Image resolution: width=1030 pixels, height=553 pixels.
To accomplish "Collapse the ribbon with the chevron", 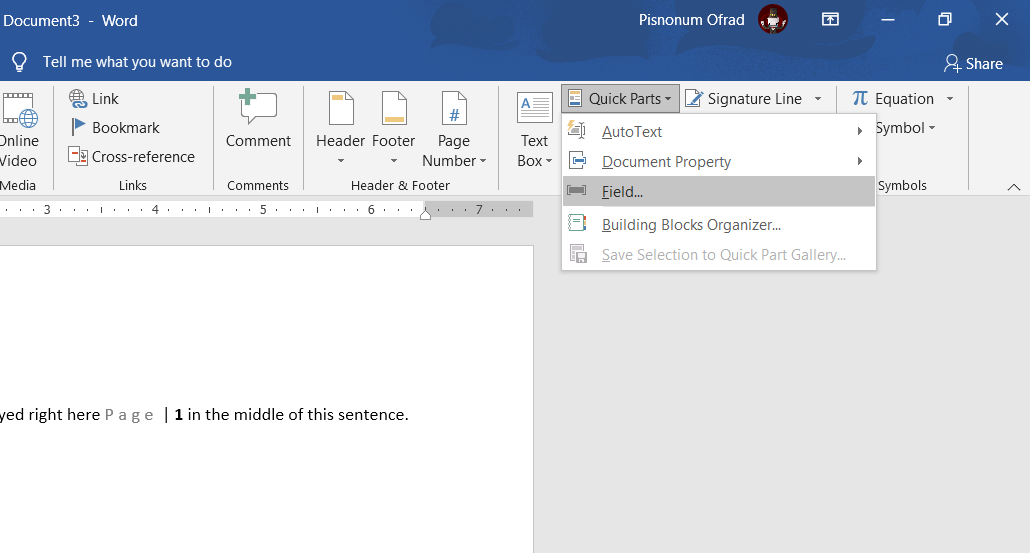I will click(1014, 187).
